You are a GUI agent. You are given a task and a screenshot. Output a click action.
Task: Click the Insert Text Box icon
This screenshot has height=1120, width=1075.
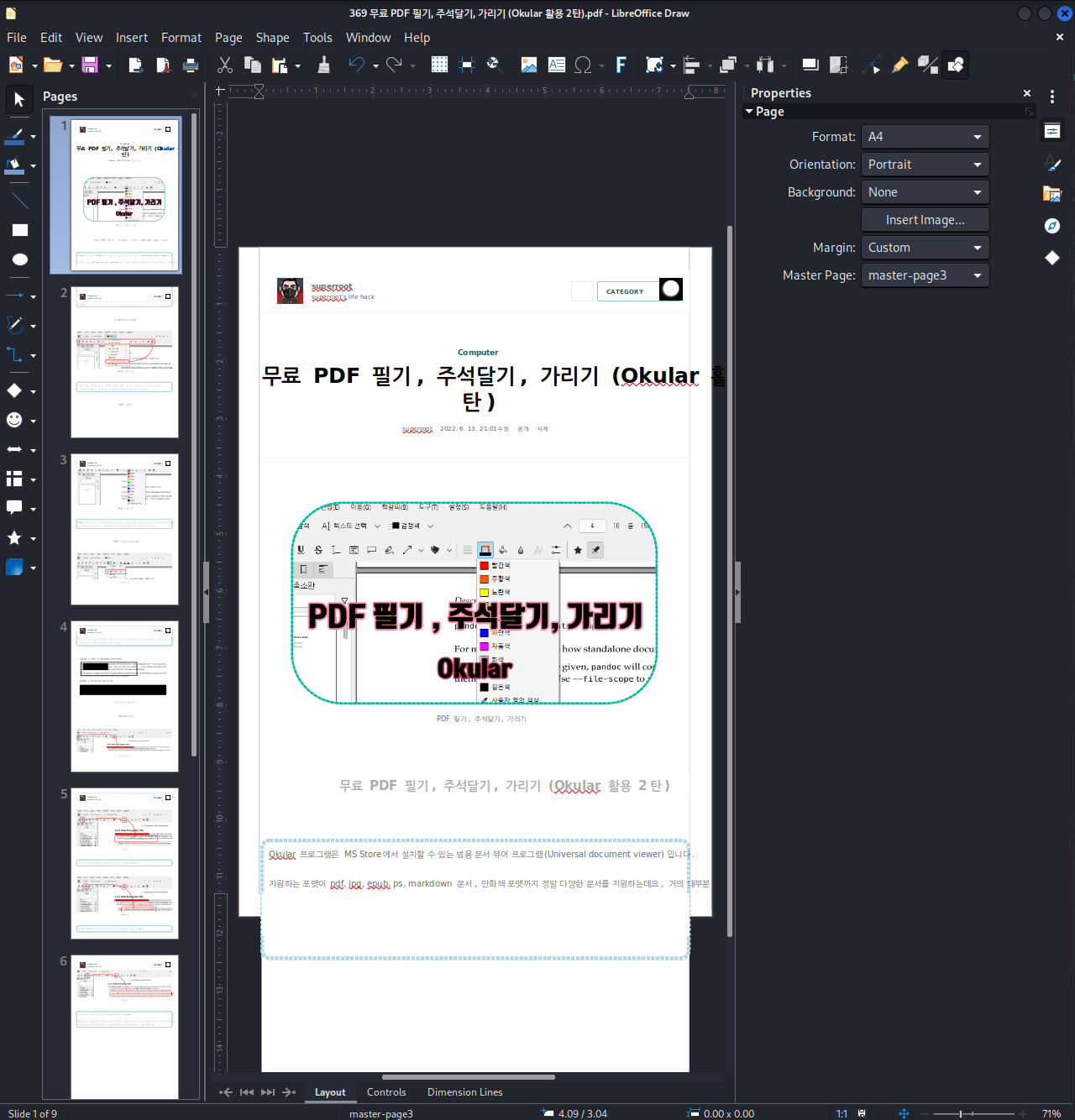tap(557, 65)
